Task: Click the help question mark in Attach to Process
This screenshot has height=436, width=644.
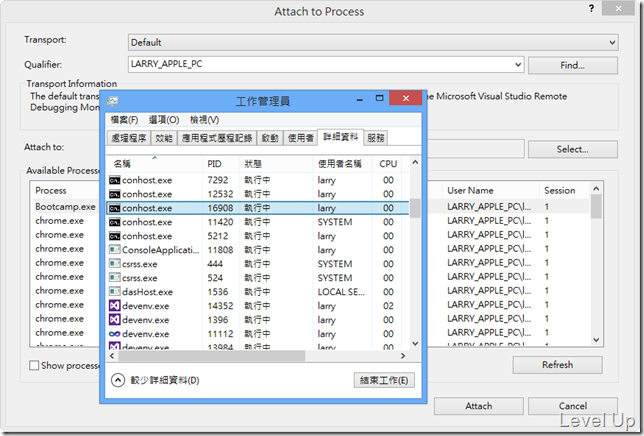Action: (x=591, y=8)
